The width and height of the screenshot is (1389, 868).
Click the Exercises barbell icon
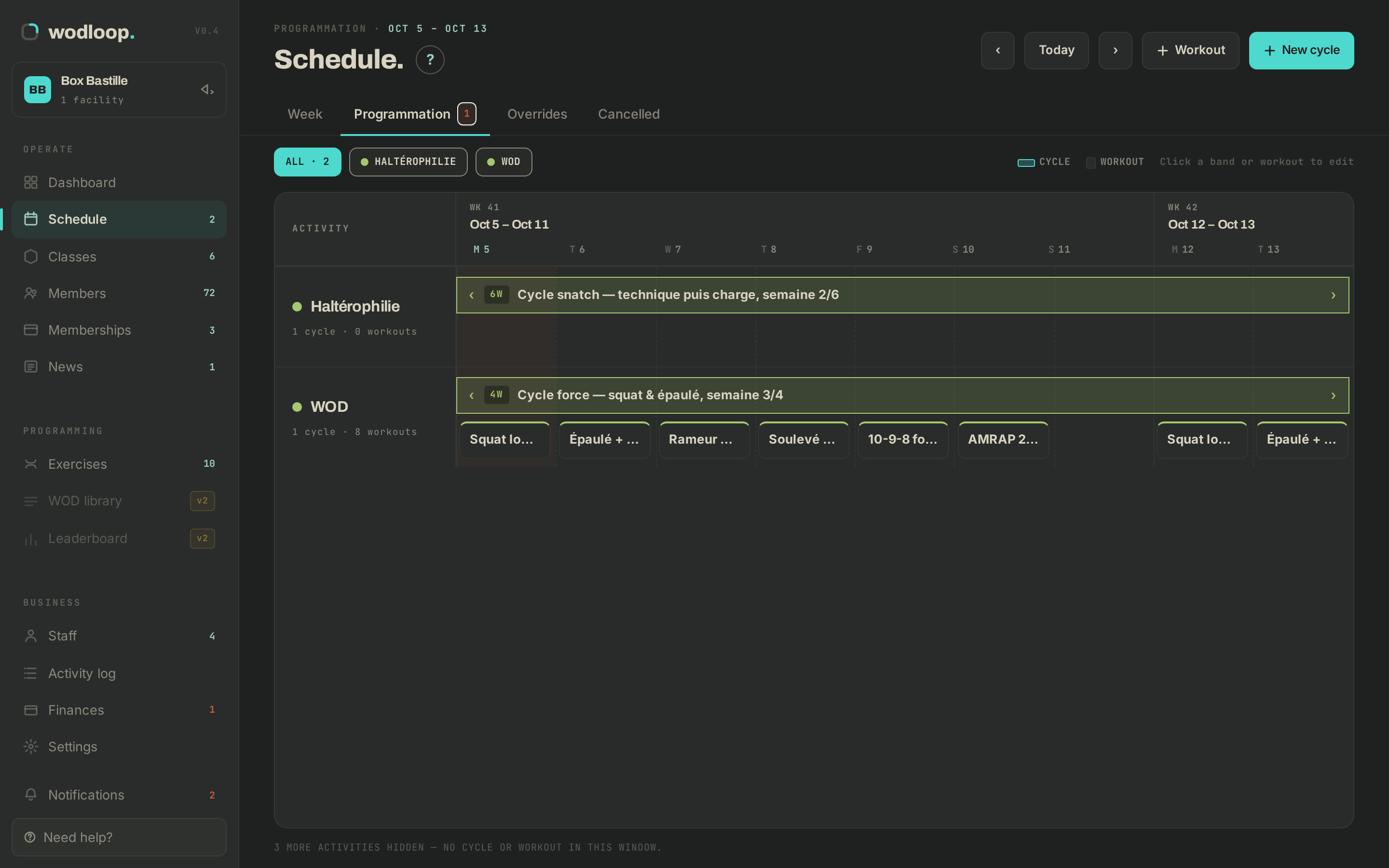click(x=31, y=464)
